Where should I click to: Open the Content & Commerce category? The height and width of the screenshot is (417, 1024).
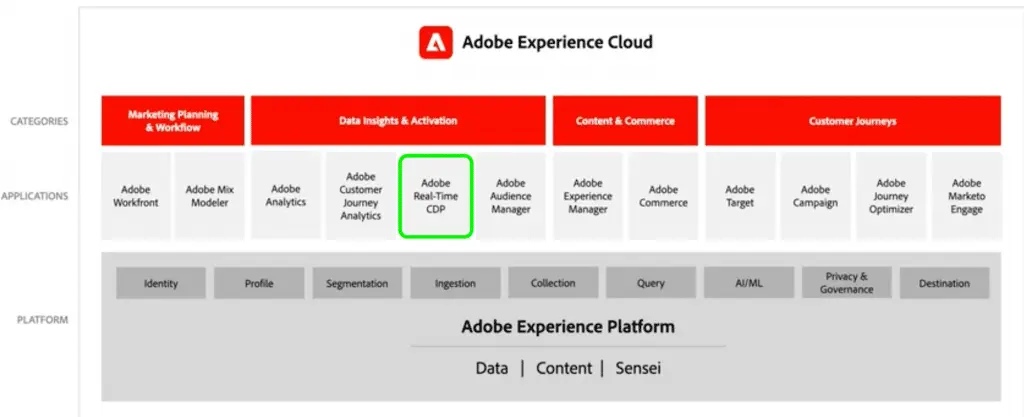pos(625,121)
